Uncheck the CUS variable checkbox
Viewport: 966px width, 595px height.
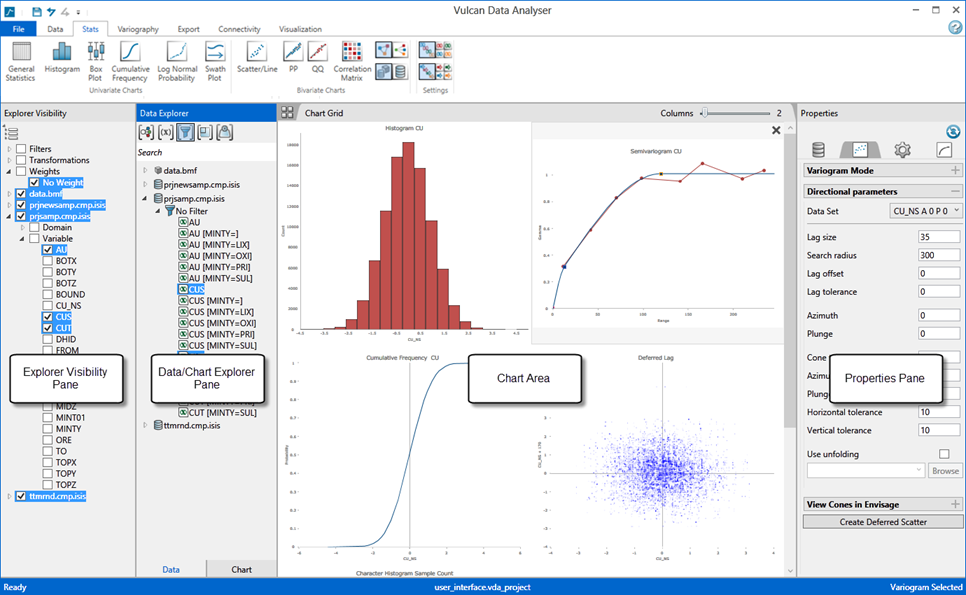click(x=48, y=316)
